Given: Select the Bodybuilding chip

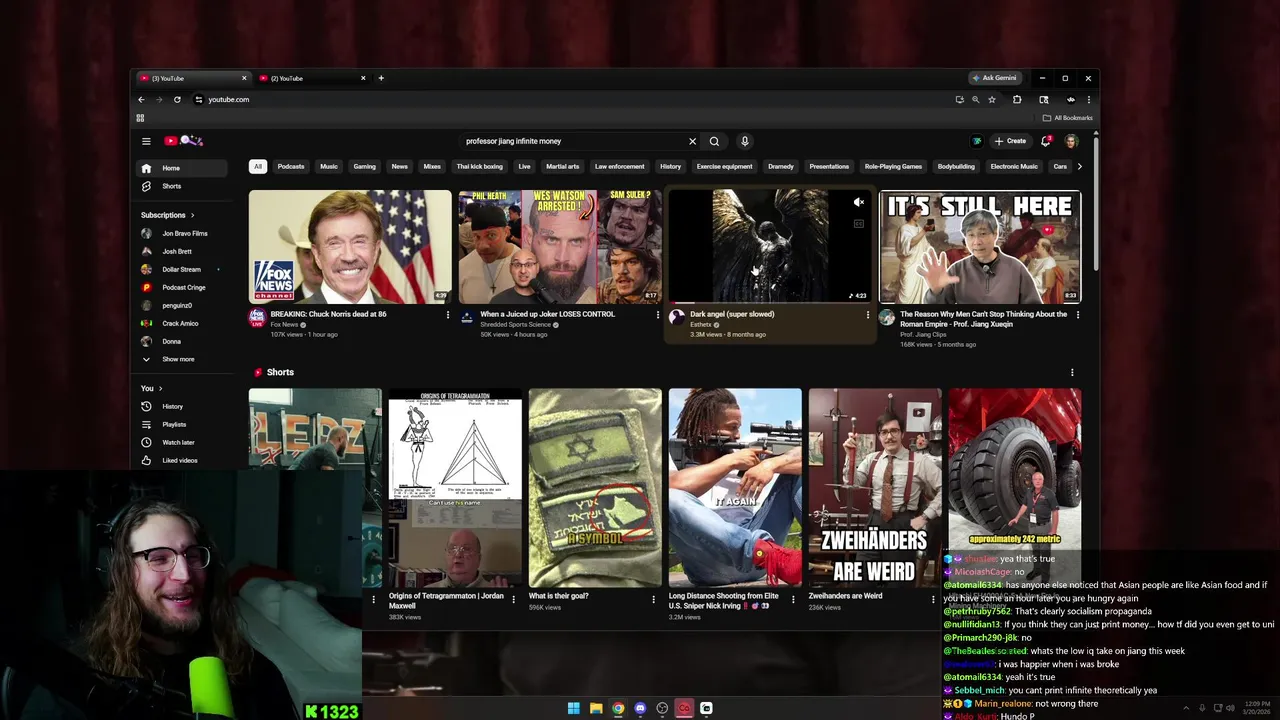Looking at the screenshot, I should tap(956, 167).
